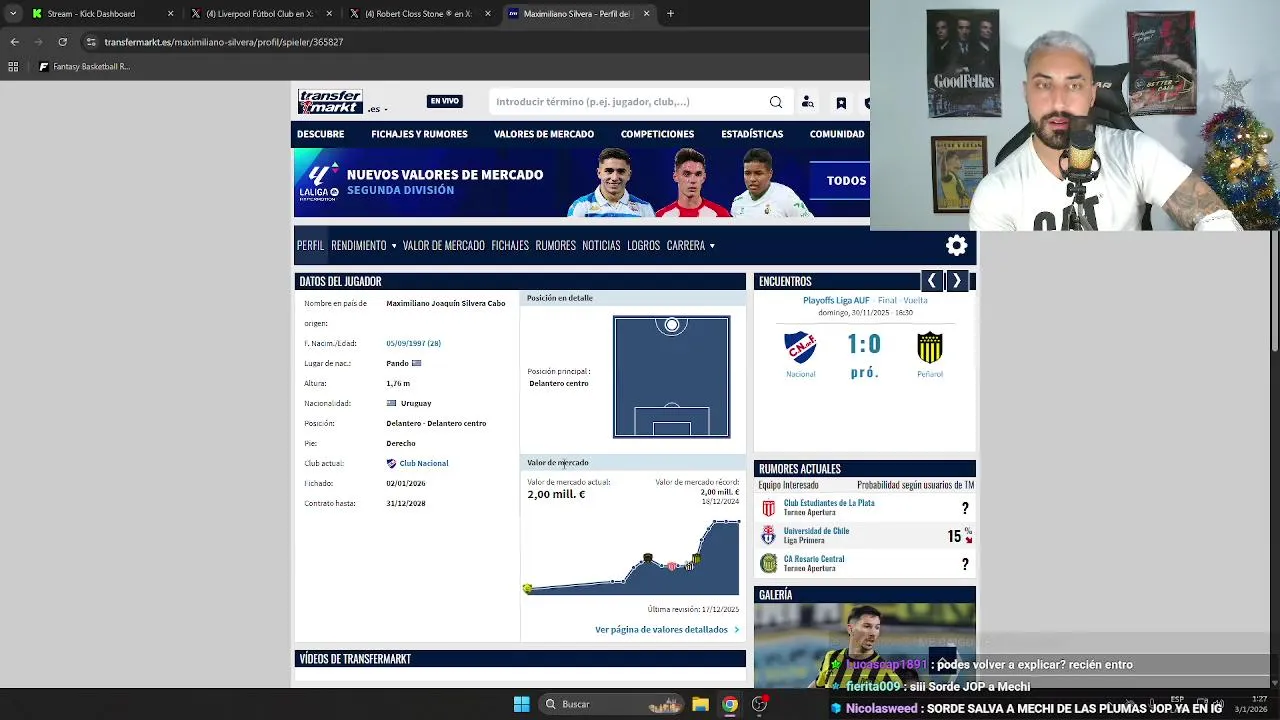
Task: Open the bookmark watchlist icon
Action: pos(841,102)
